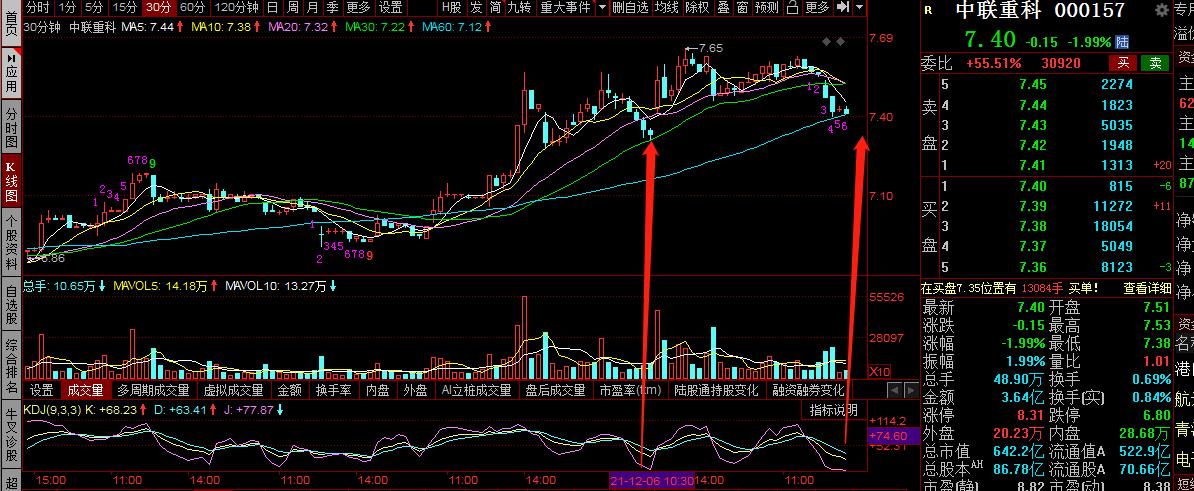
Task: Select the AI立桩成交量 indicator tab
Action: tap(477, 391)
